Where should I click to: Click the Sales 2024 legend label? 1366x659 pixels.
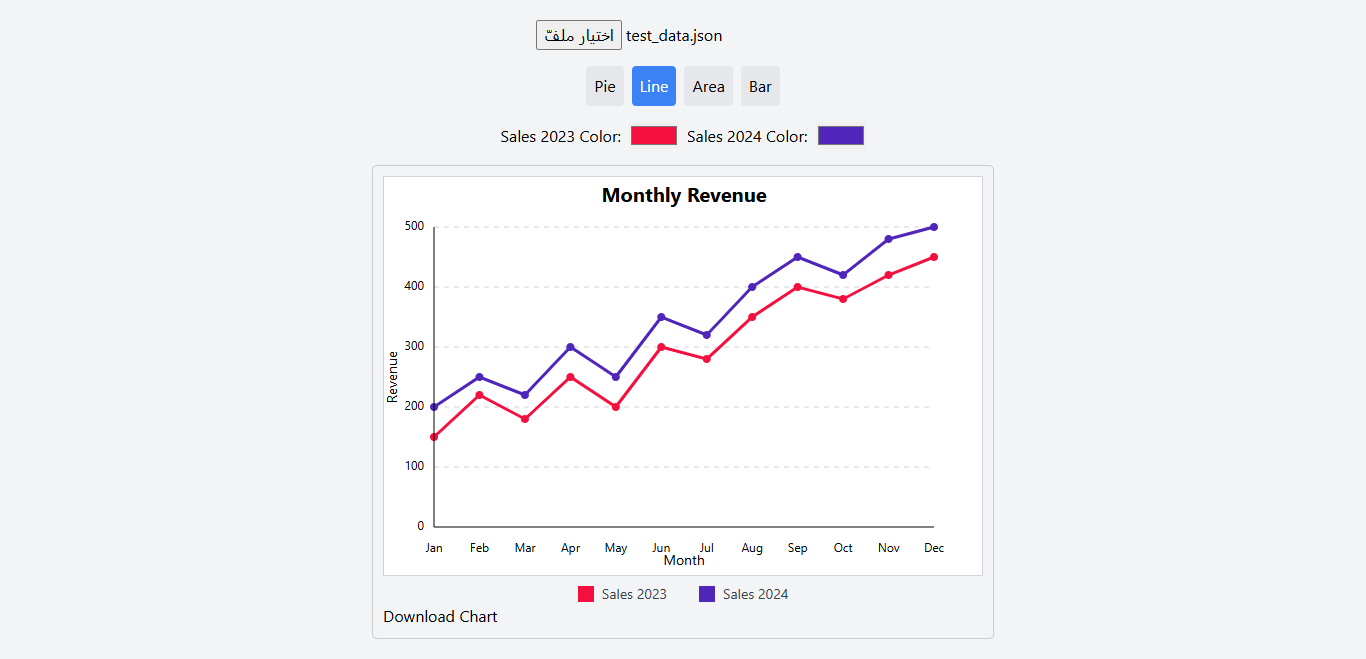(755, 594)
